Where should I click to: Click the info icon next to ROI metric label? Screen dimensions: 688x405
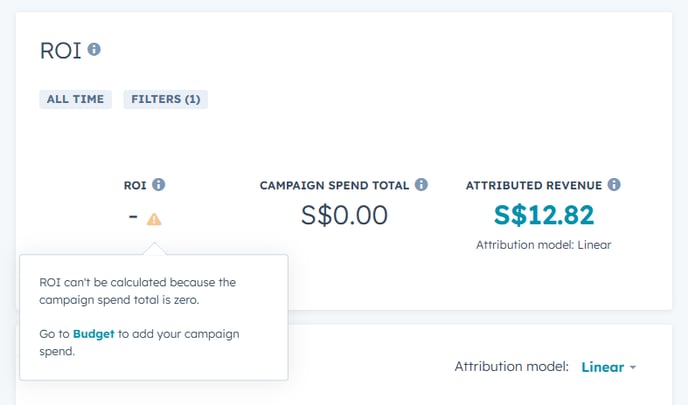tap(158, 185)
